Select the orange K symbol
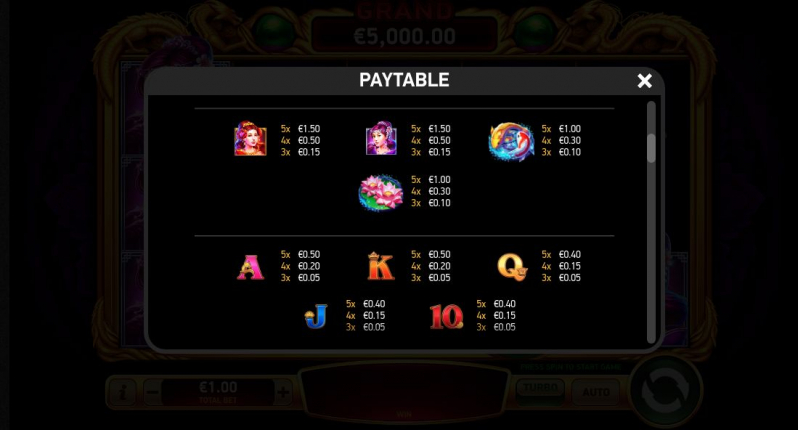798x430 pixels. [381, 266]
